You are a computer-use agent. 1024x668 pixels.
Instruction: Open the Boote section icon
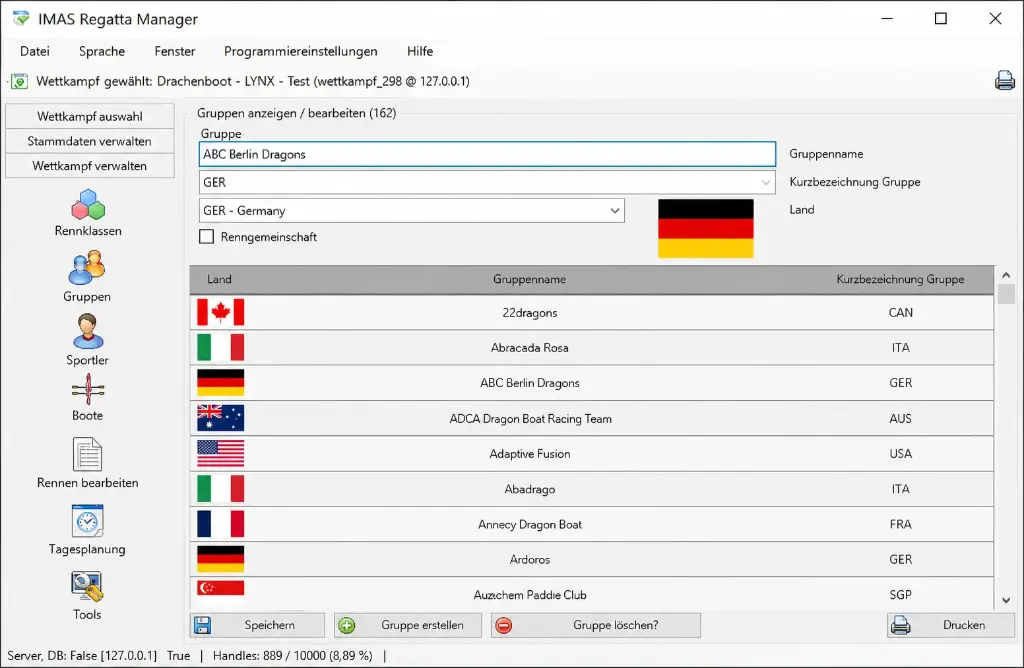[x=88, y=390]
